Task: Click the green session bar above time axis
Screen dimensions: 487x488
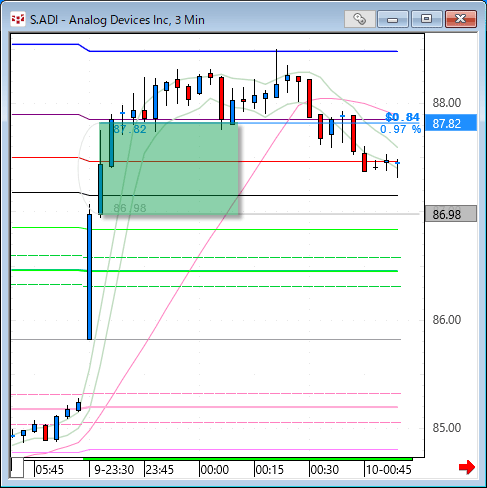Action: tap(247, 459)
